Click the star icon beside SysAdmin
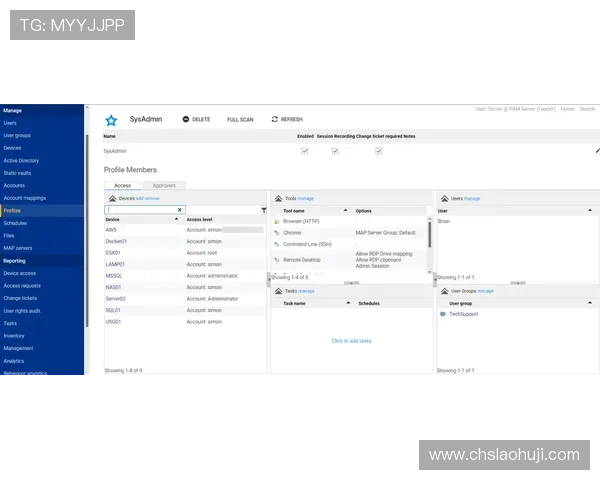This screenshot has height=480, width=600. [x=111, y=120]
